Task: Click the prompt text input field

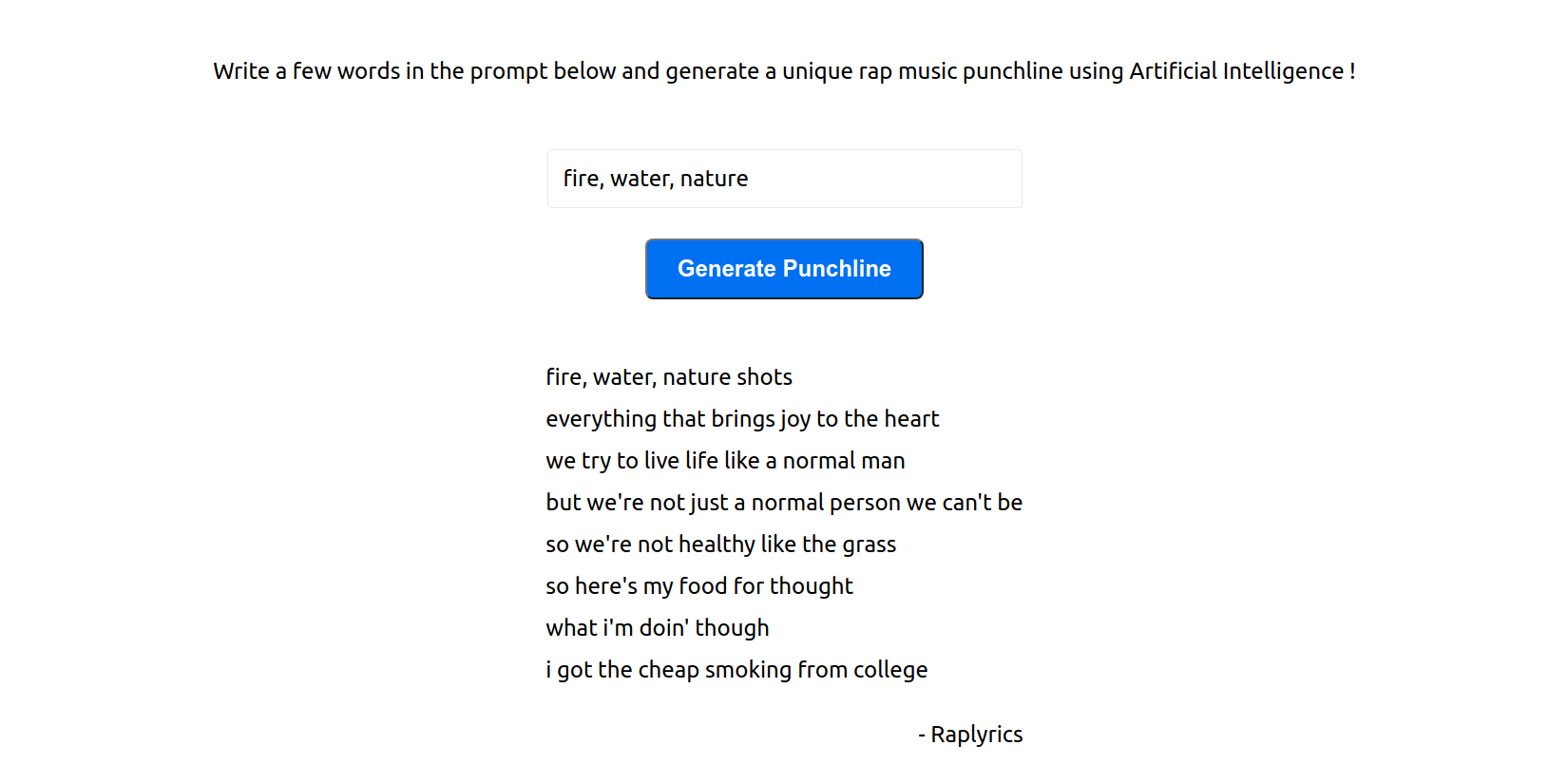Action: [784, 179]
